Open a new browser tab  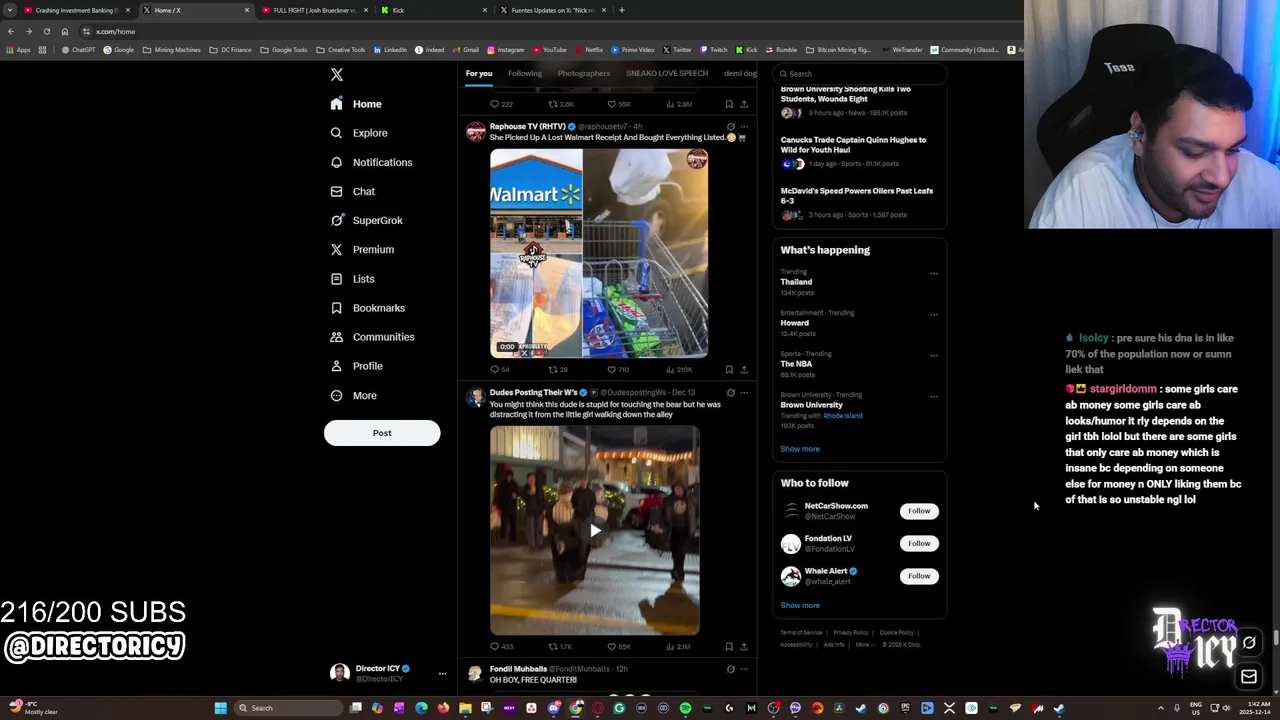tap(622, 10)
